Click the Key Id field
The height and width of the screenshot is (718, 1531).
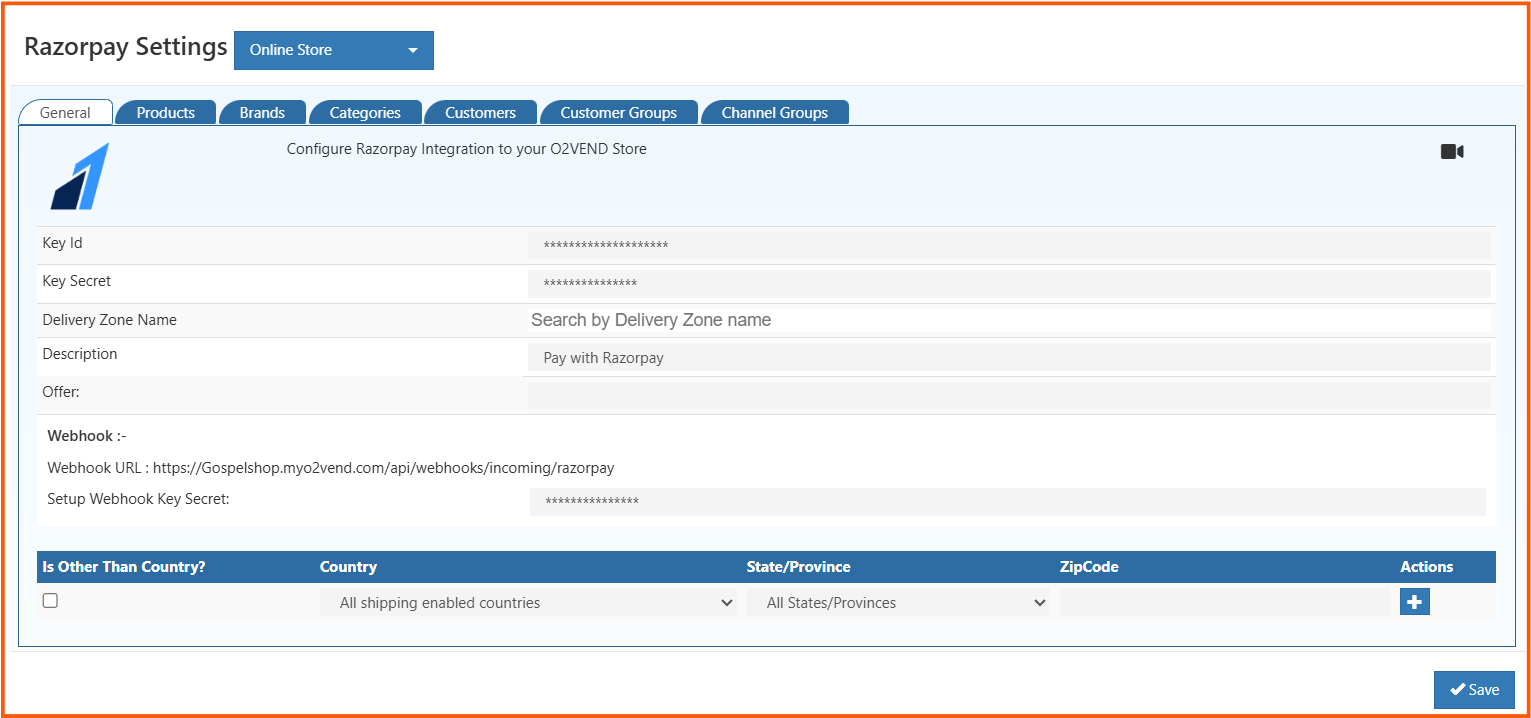coord(1009,243)
